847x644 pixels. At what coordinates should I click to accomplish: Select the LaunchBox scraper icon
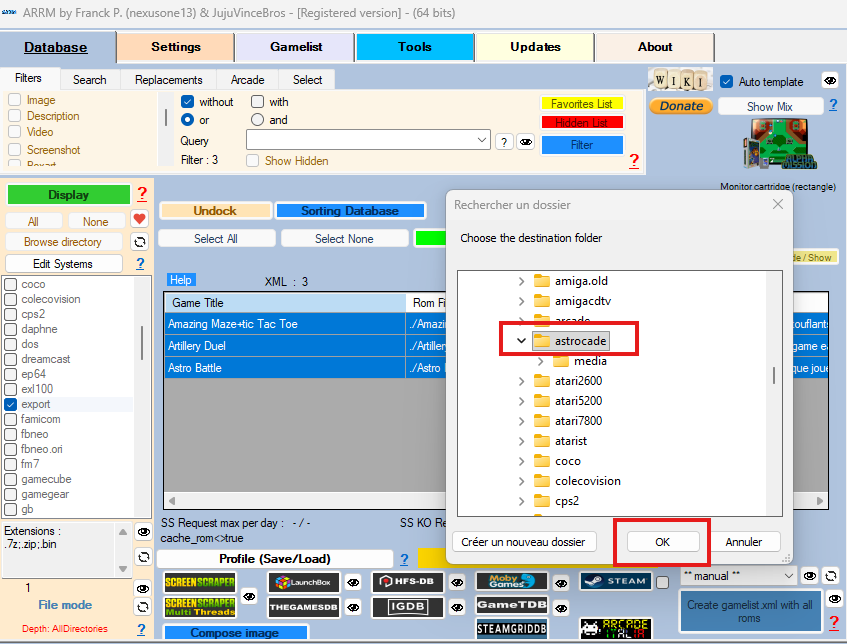[x=304, y=582]
